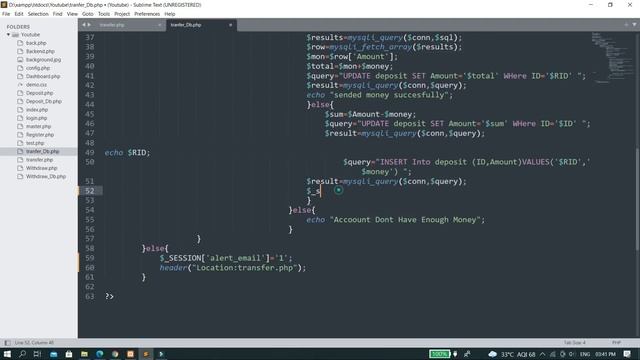Open Withdraw_Db.php in the sidebar
The height and width of the screenshot is (360, 640).
[46, 176]
